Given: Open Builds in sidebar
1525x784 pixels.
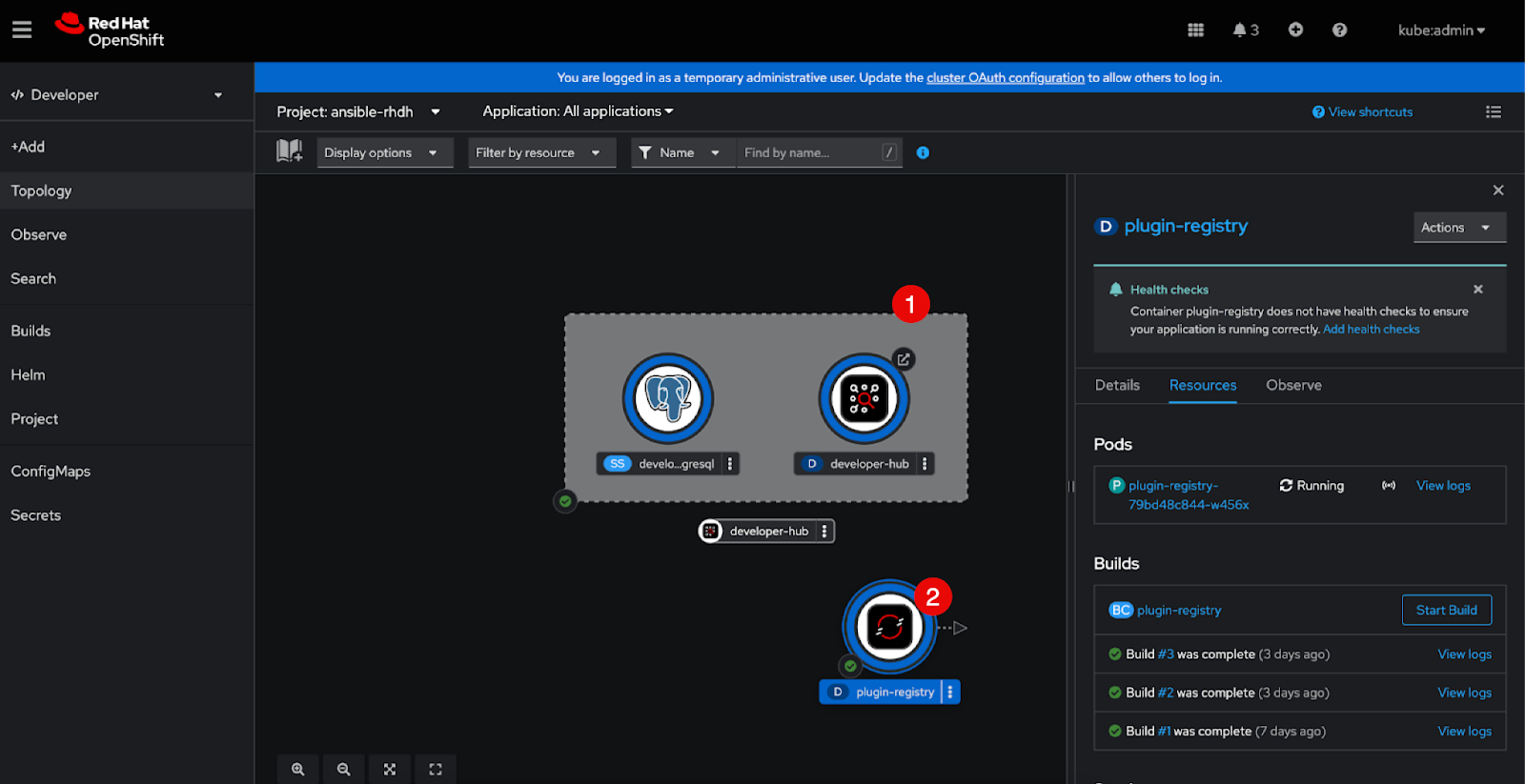Looking at the screenshot, I should [127, 331].
